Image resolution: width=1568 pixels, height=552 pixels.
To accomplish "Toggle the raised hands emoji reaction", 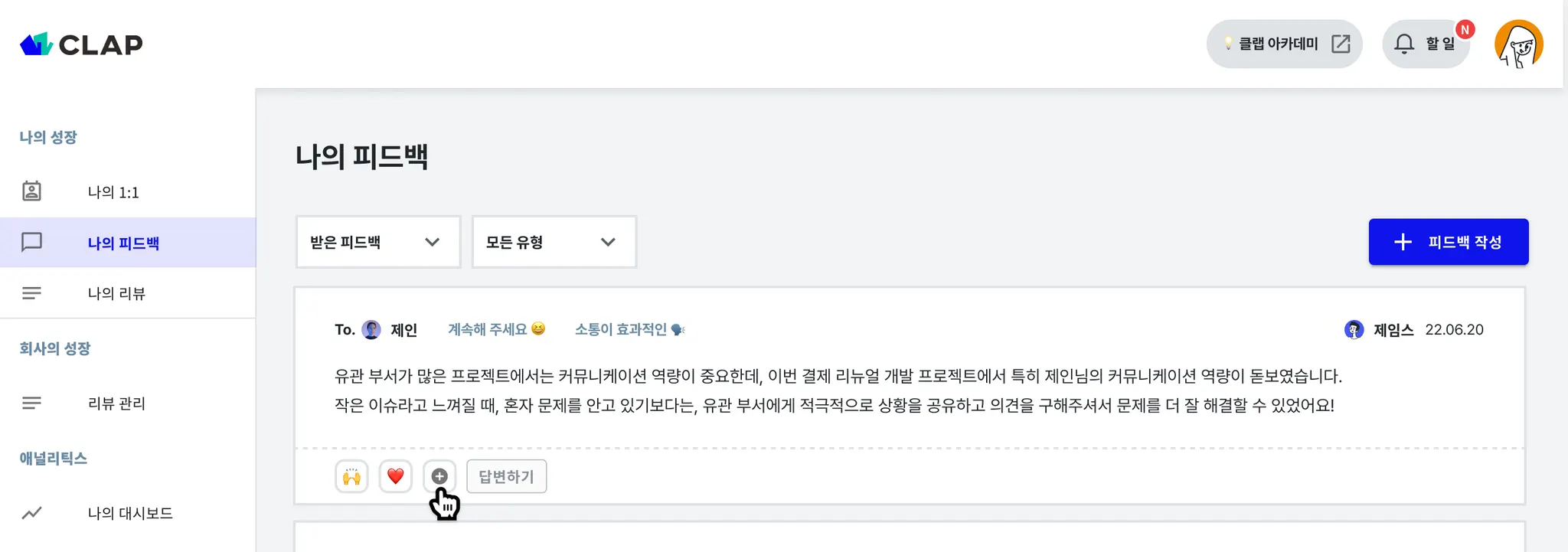I will click(x=351, y=476).
